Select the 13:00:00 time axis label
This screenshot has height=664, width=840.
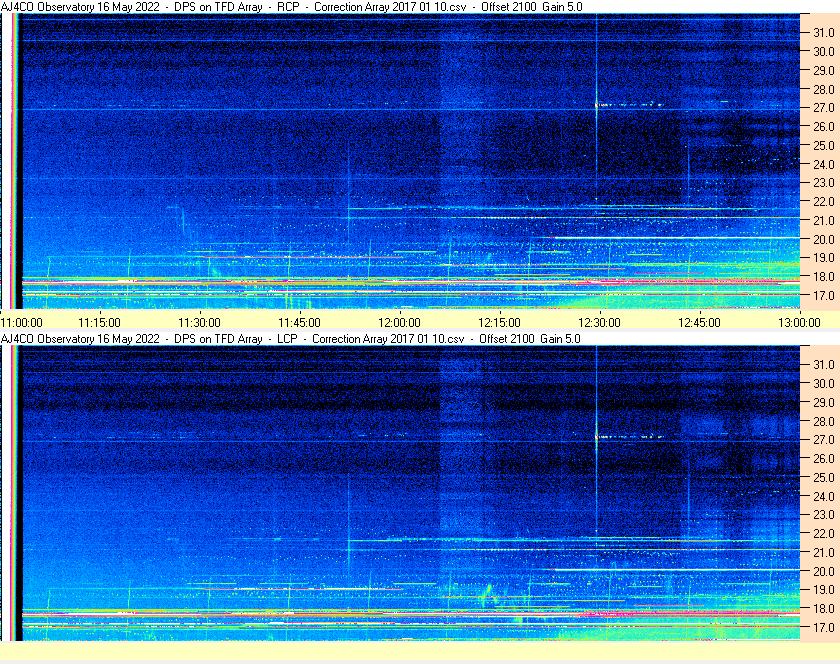pyautogui.click(x=799, y=323)
